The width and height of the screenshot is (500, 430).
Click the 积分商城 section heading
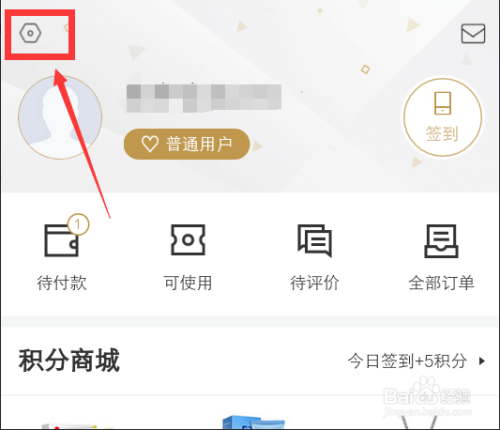69,360
